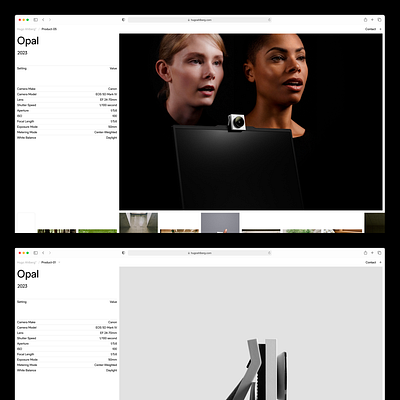Image resolution: width=400 pixels, height=400 pixels.
Task: Go forward using the bottom window's forward arrow
Action: pos(50,253)
